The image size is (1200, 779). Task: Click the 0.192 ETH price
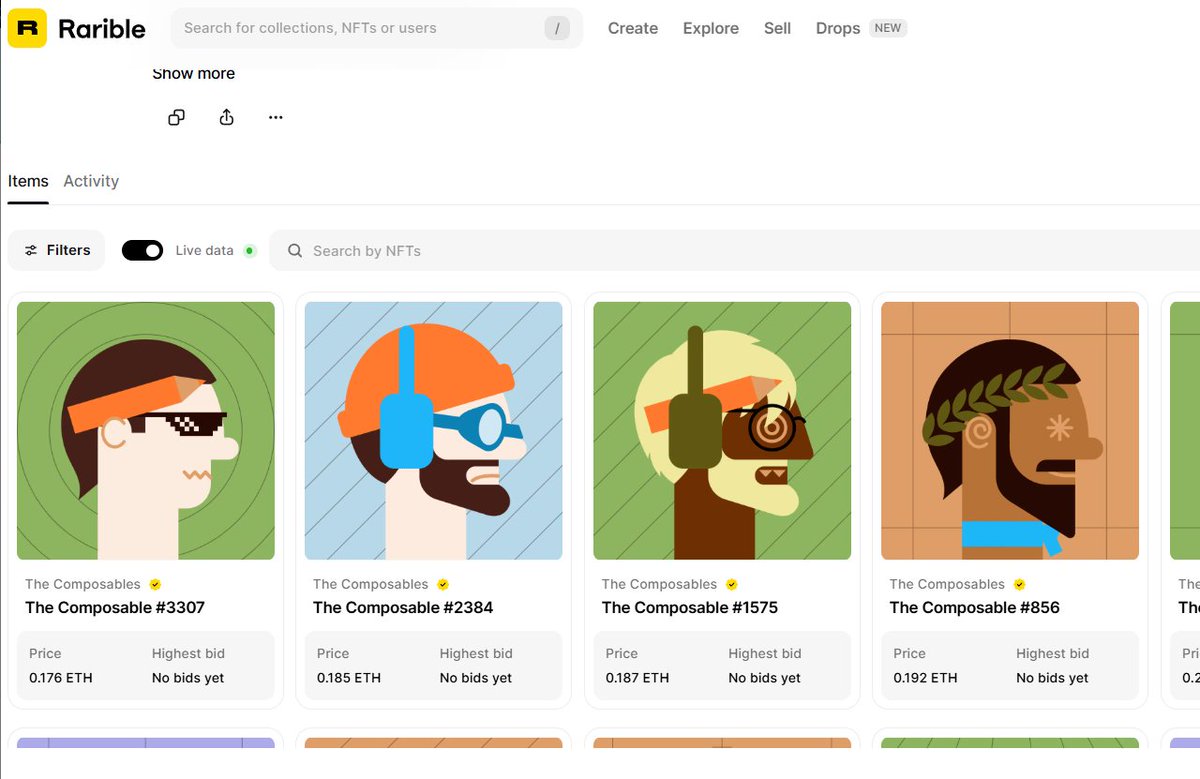pyautogui.click(x=925, y=678)
